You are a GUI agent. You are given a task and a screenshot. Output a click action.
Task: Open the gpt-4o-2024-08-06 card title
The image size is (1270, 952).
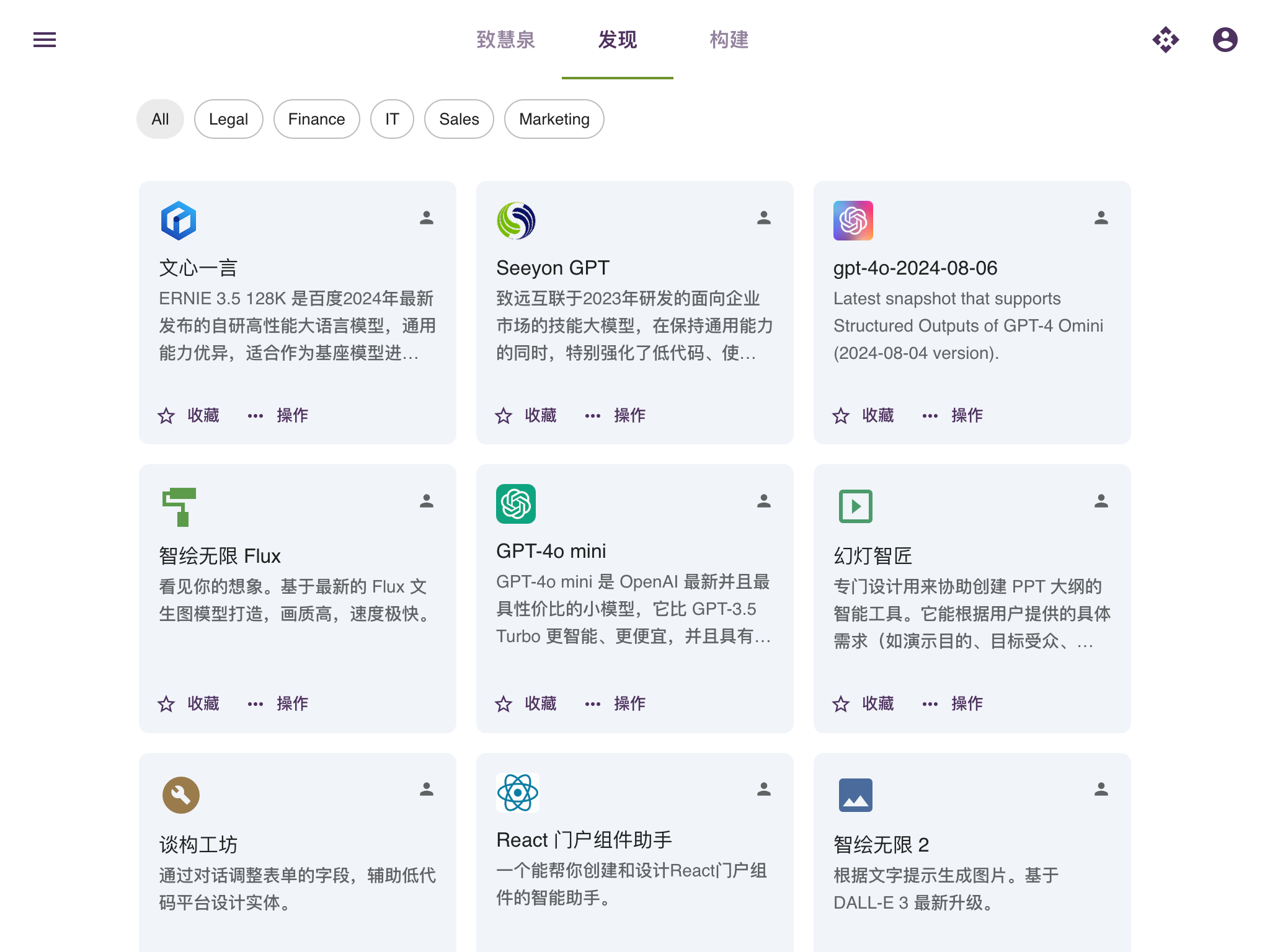click(x=915, y=268)
